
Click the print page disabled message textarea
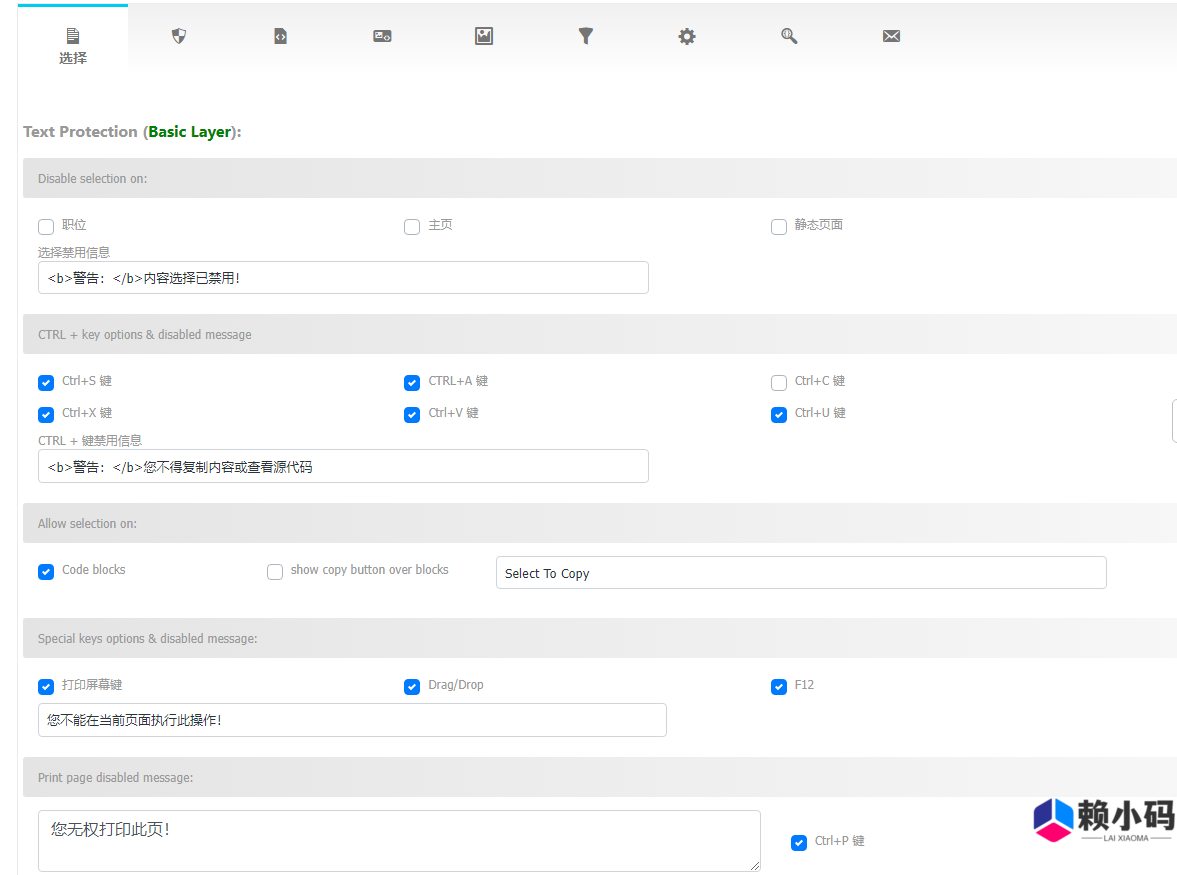click(x=398, y=840)
